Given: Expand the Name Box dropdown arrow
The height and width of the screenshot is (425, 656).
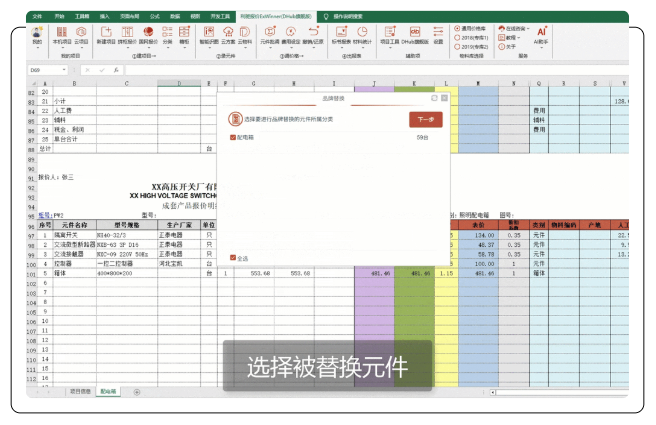Looking at the screenshot, I should [64, 70].
